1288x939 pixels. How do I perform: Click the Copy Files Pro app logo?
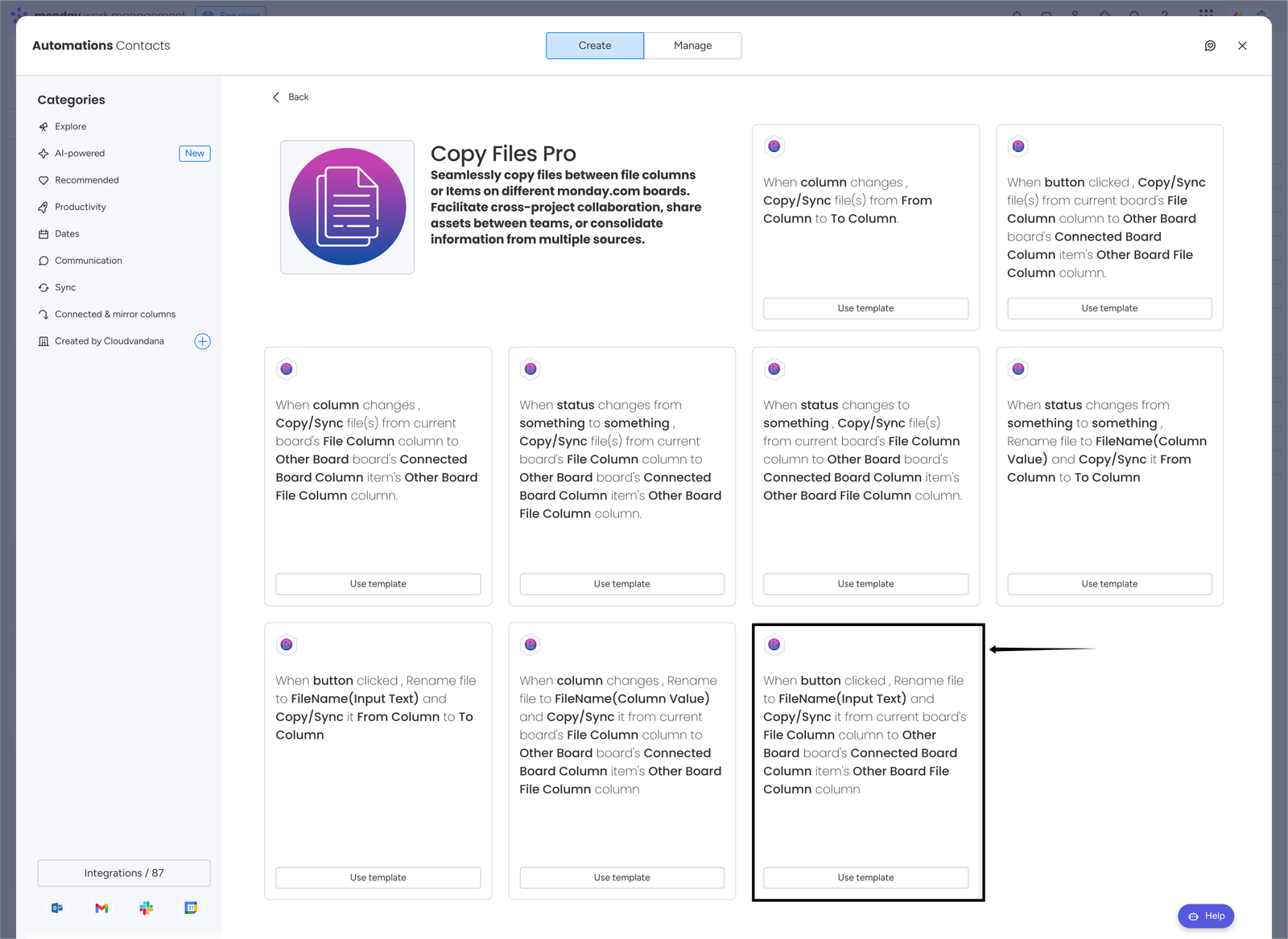[347, 207]
